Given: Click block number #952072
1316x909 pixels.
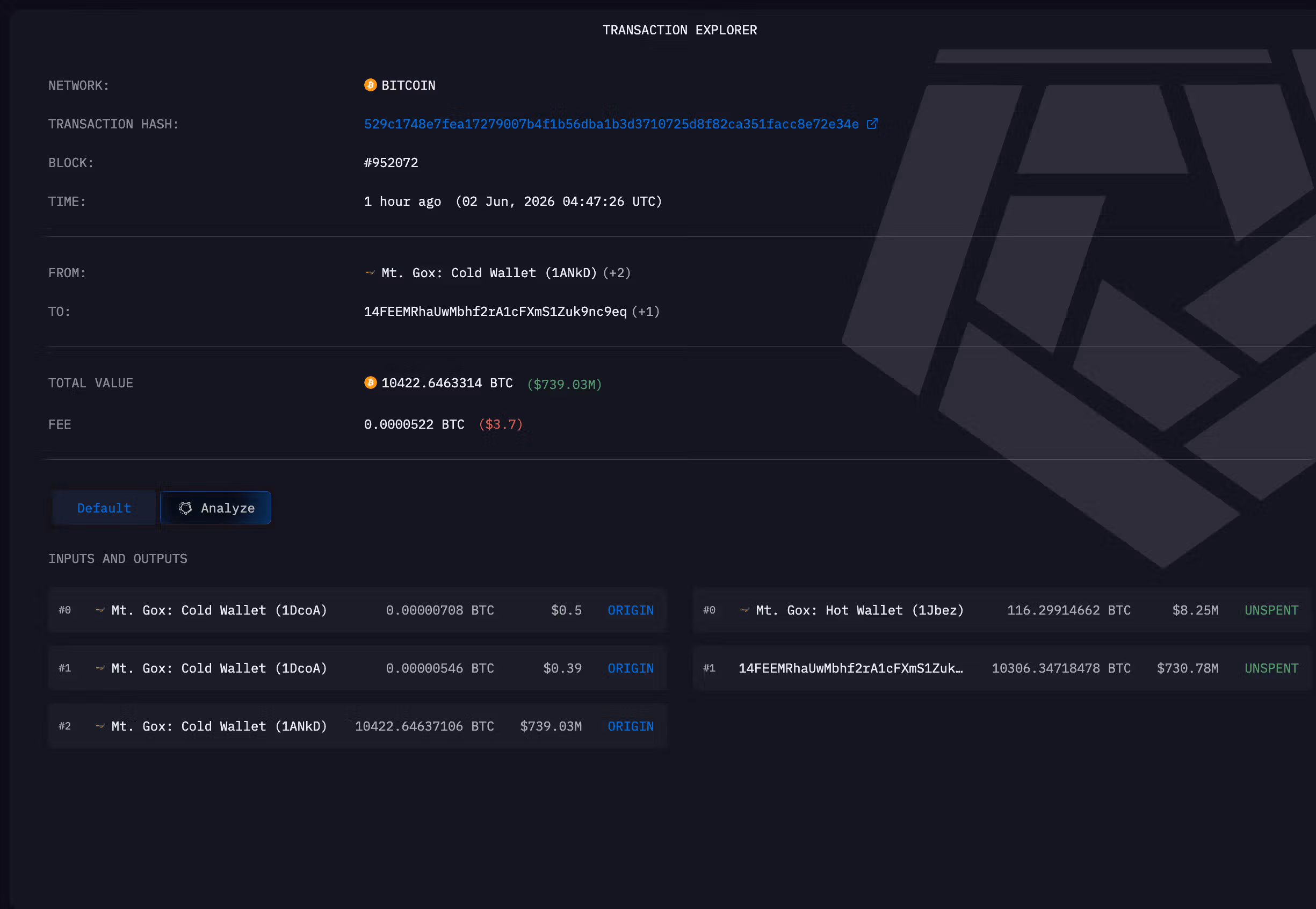Looking at the screenshot, I should coord(391,163).
